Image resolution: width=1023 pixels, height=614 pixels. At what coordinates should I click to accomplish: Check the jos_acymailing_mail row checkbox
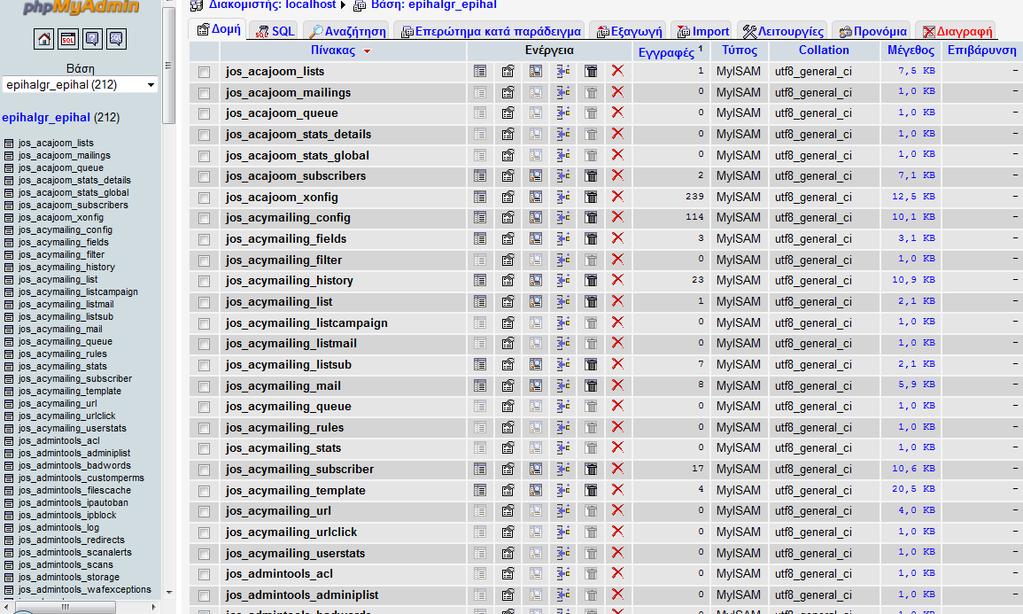[x=204, y=386]
